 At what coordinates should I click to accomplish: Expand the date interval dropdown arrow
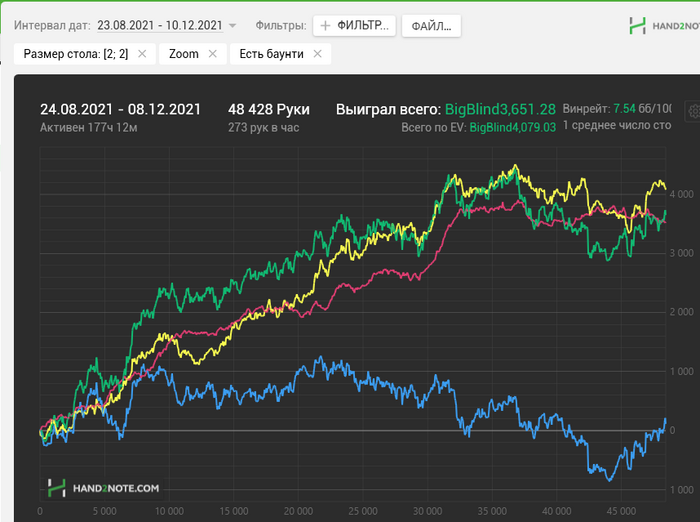232,26
